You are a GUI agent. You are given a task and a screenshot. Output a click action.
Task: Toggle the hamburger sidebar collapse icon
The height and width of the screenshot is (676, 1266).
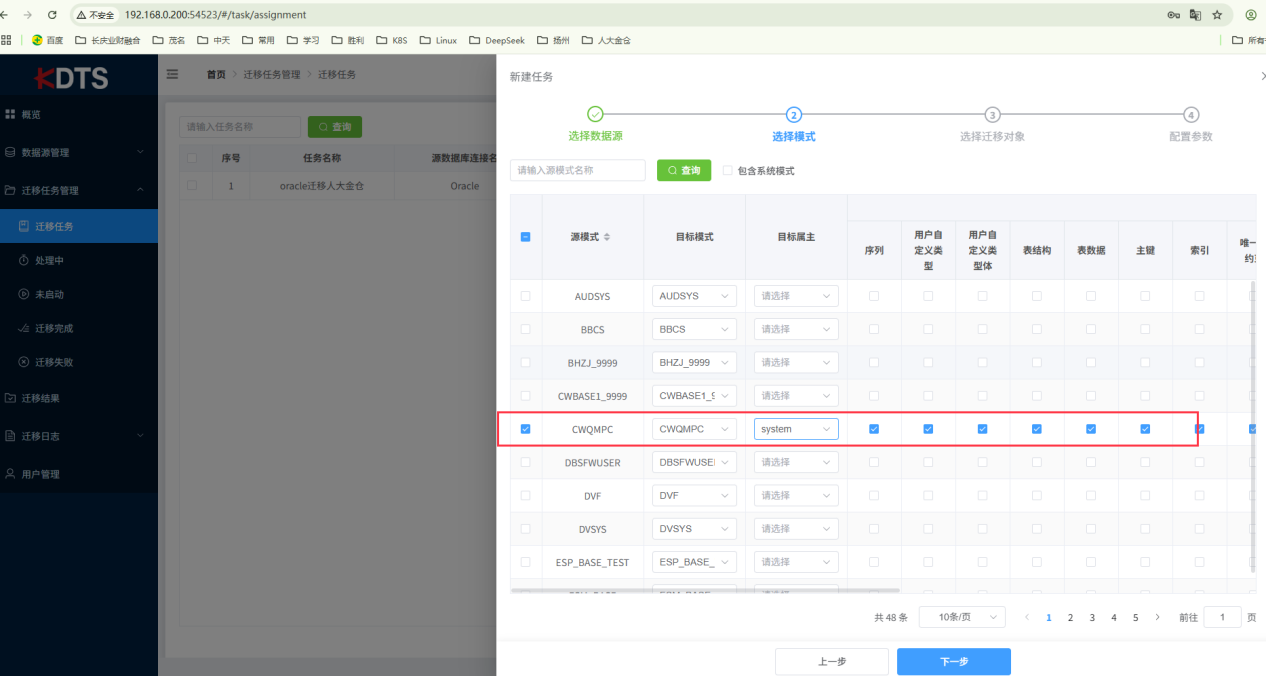172,74
